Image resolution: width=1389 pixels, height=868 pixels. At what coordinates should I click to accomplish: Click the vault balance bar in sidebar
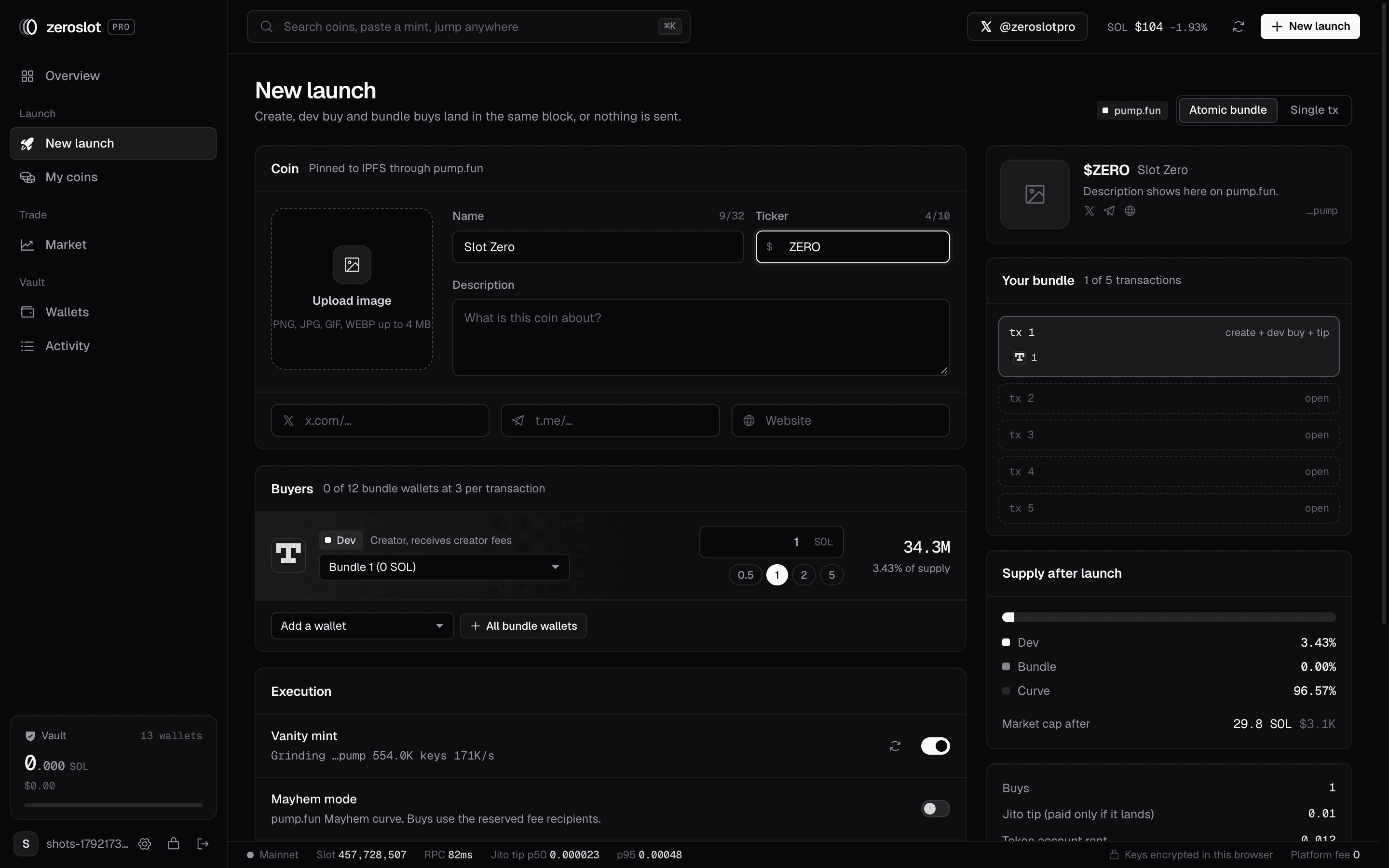click(113, 805)
